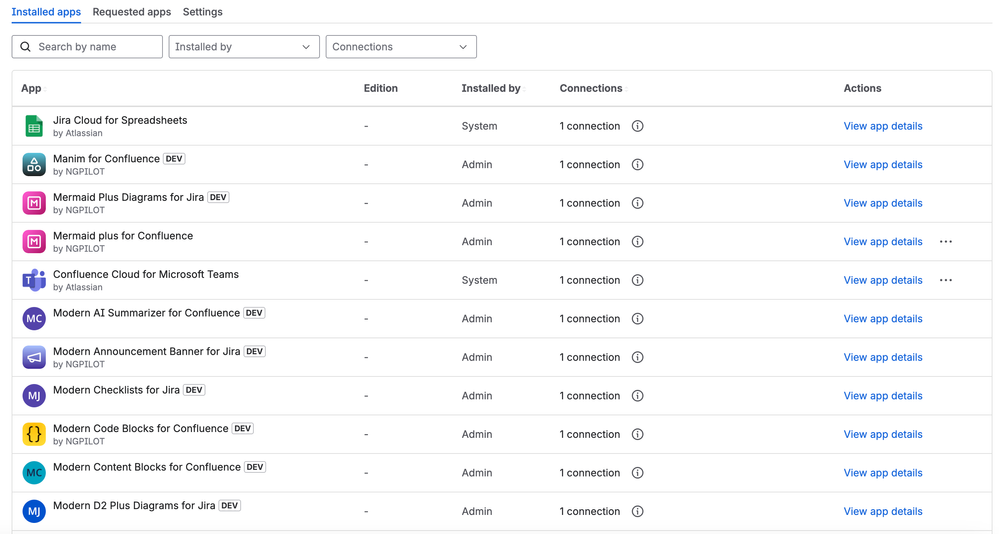This screenshot has width=999, height=534.
Task: Show connection info for Mermaid plus for Confluence
Action: (x=637, y=242)
